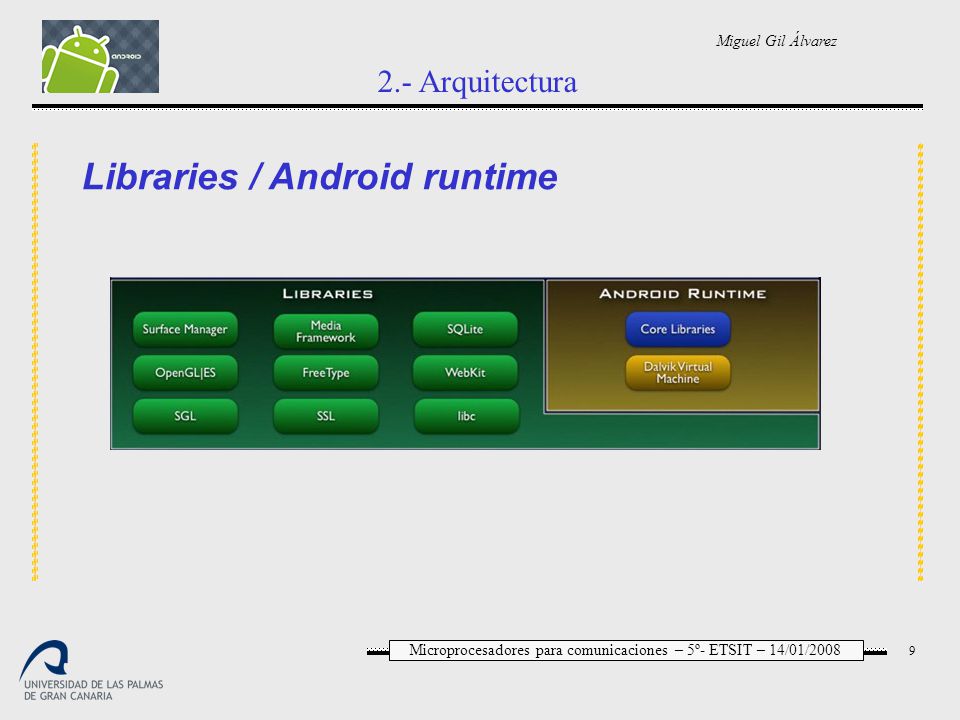Select the Dalvik Virtual Machine block

[x=678, y=373]
